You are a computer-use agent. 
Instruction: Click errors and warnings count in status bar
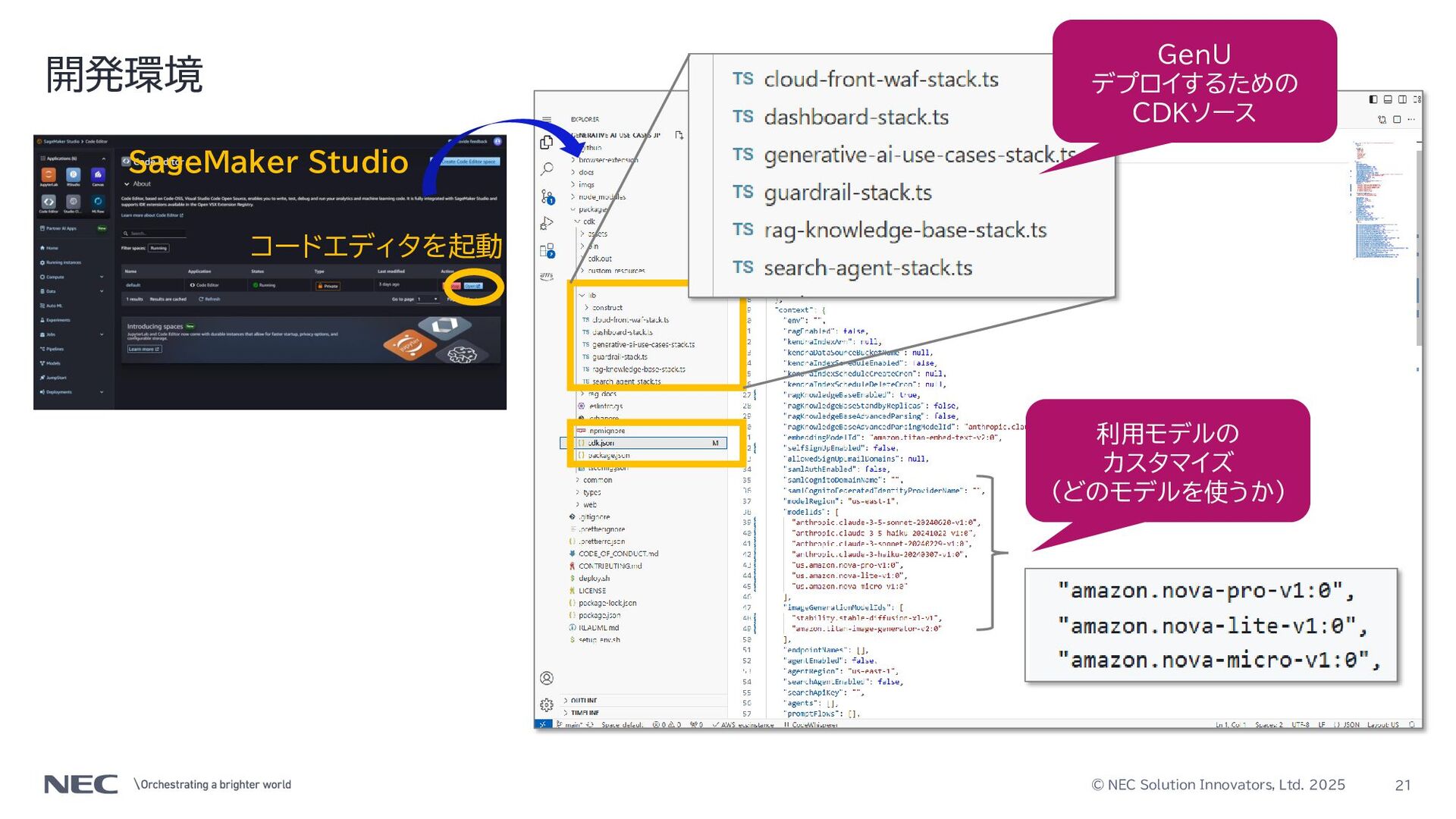(667, 725)
